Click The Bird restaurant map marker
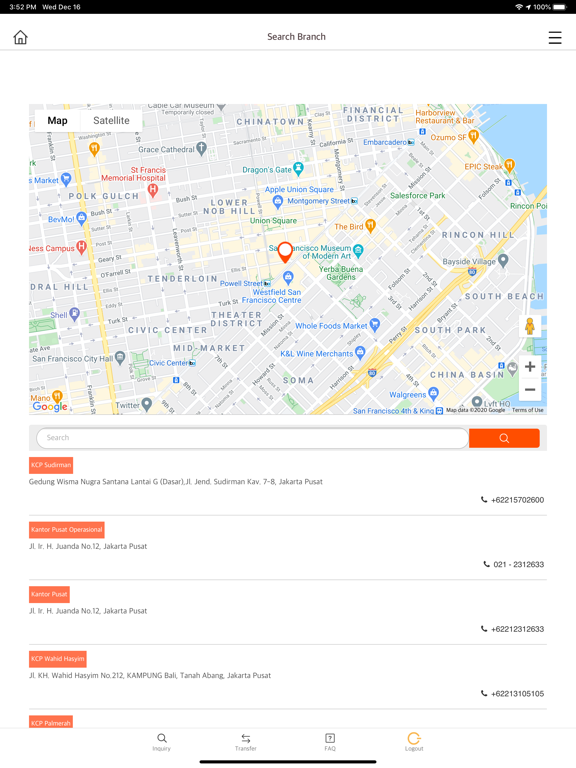The width and height of the screenshot is (576, 768). click(370, 225)
